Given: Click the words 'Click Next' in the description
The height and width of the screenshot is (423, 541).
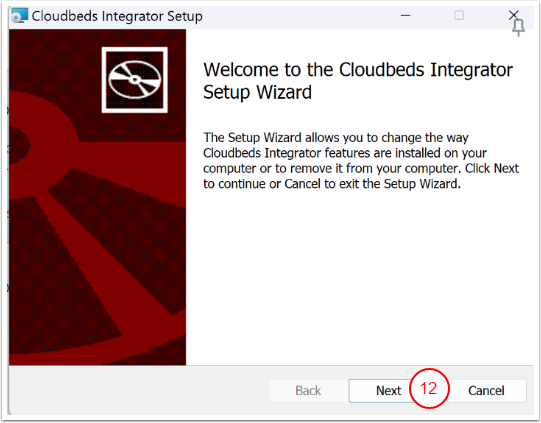Looking at the screenshot, I should pyautogui.click(x=492, y=168).
